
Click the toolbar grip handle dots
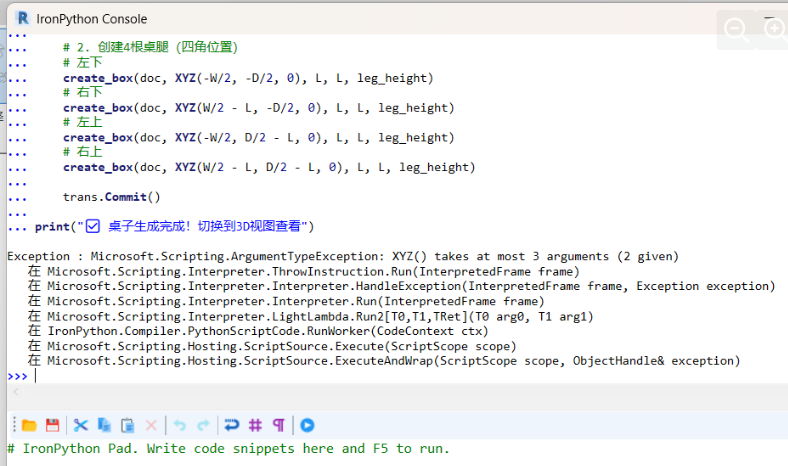click(x=14, y=425)
